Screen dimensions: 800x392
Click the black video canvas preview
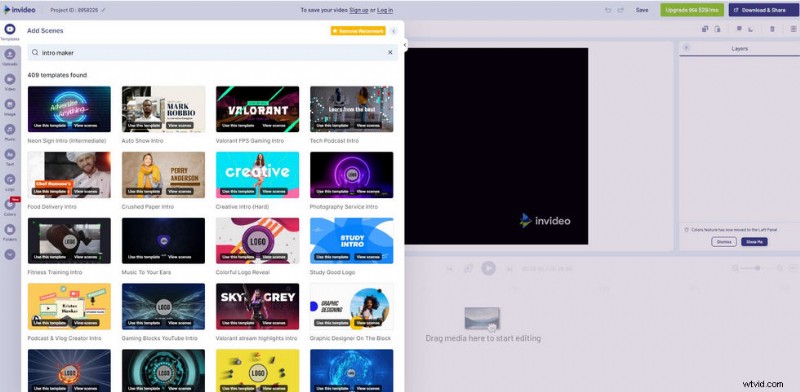[496, 146]
